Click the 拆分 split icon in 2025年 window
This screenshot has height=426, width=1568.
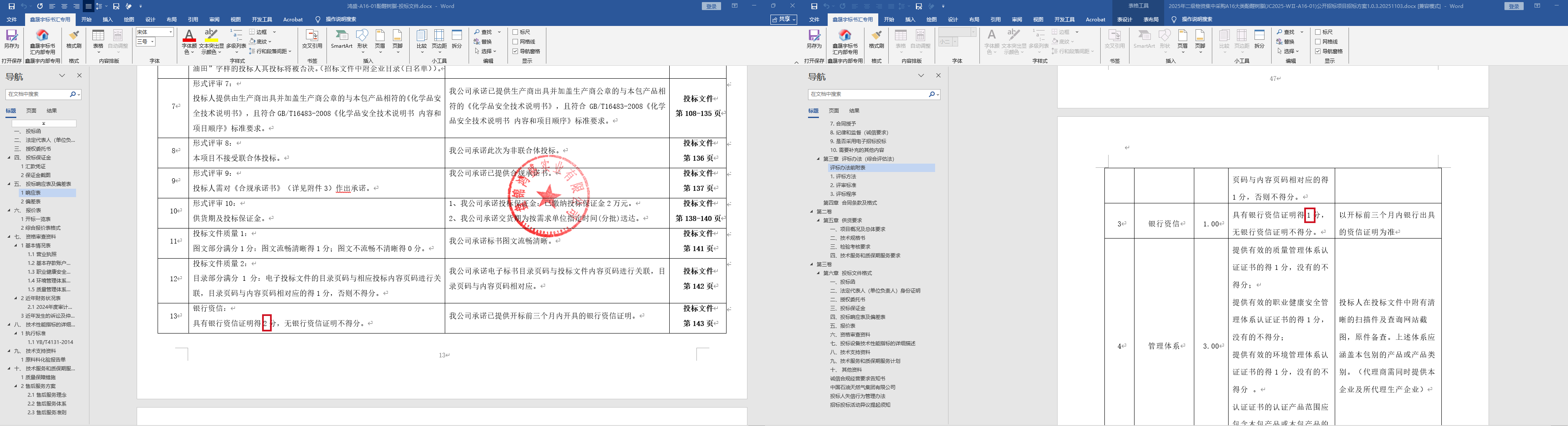(1260, 39)
